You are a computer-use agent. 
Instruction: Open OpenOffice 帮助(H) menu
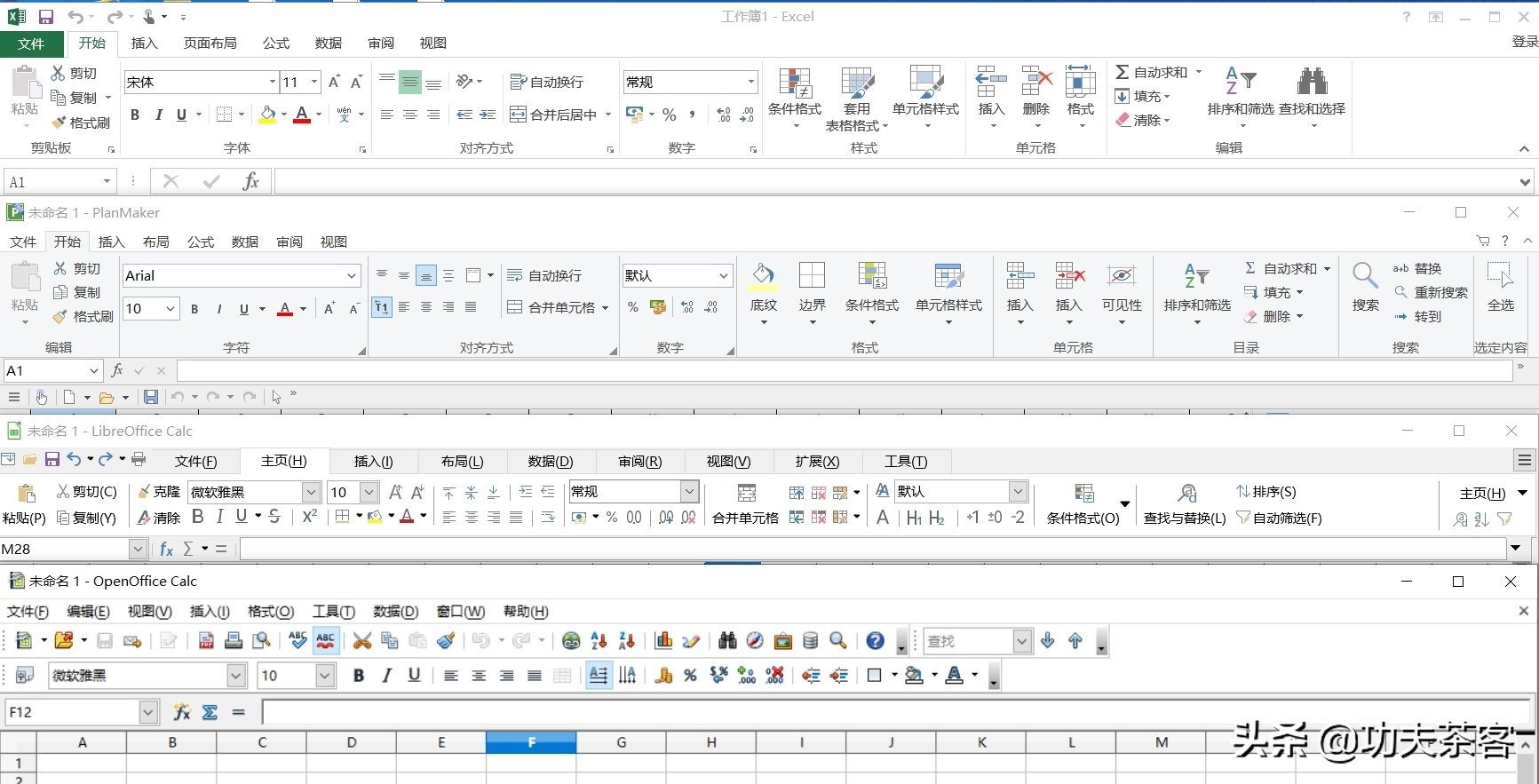coord(525,612)
